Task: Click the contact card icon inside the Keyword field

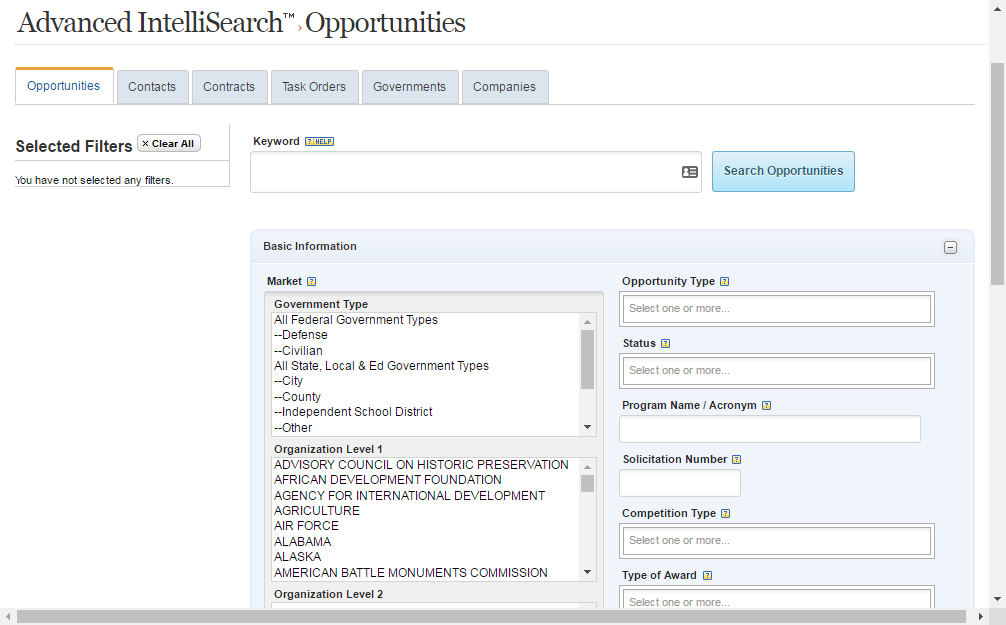Action: [689, 172]
